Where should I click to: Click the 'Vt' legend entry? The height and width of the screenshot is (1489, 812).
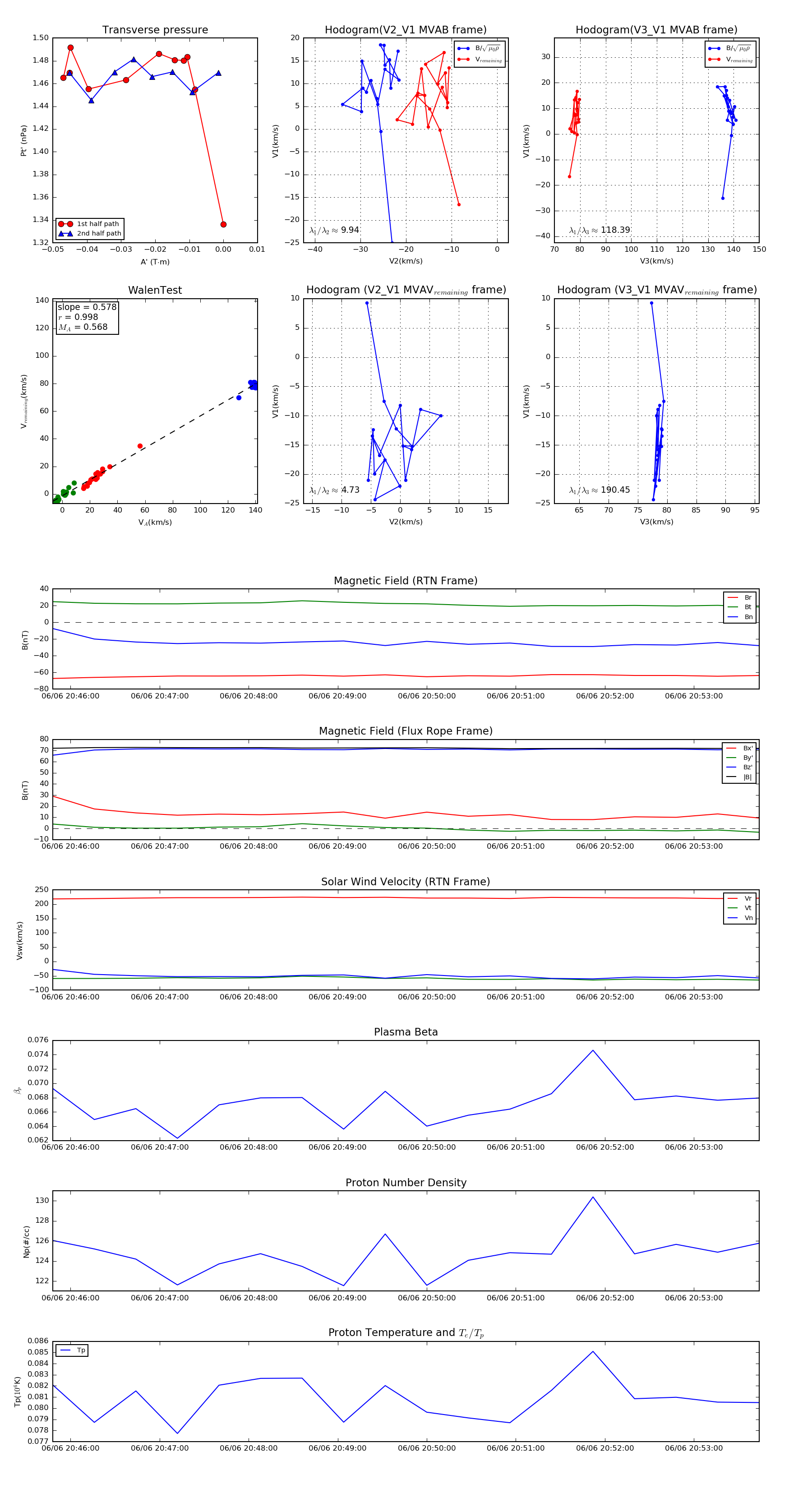pos(740,908)
